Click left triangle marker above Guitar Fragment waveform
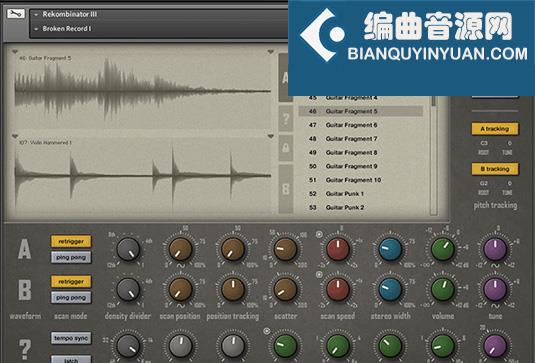Image resolution: width=535 pixels, height=363 pixels. tap(15, 52)
